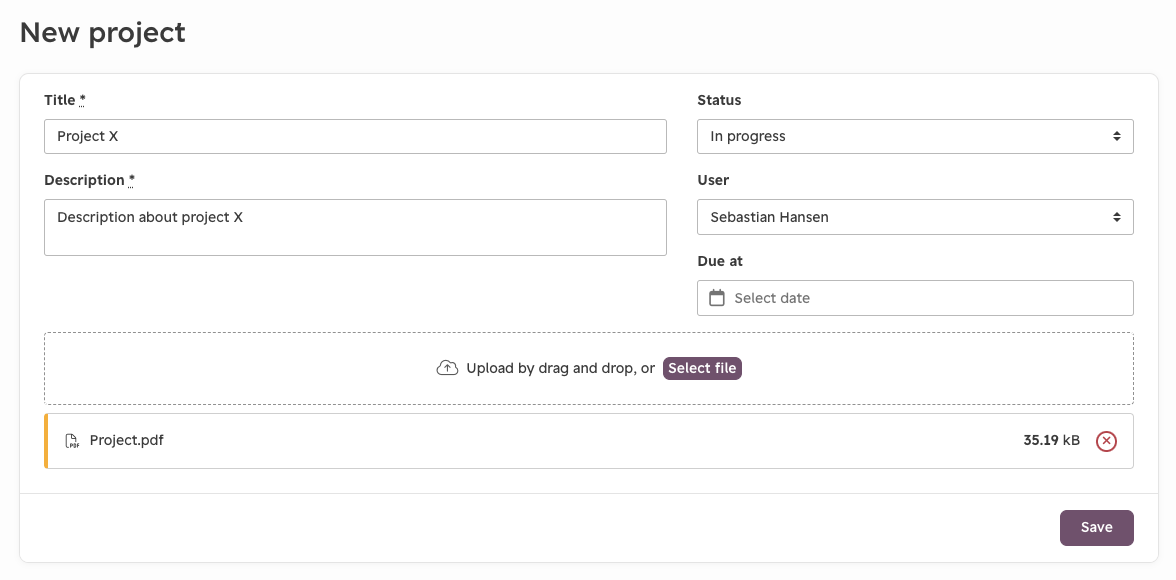Click the Status dropdown arrows
The width and height of the screenshot is (1176, 580).
click(1117, 137)
